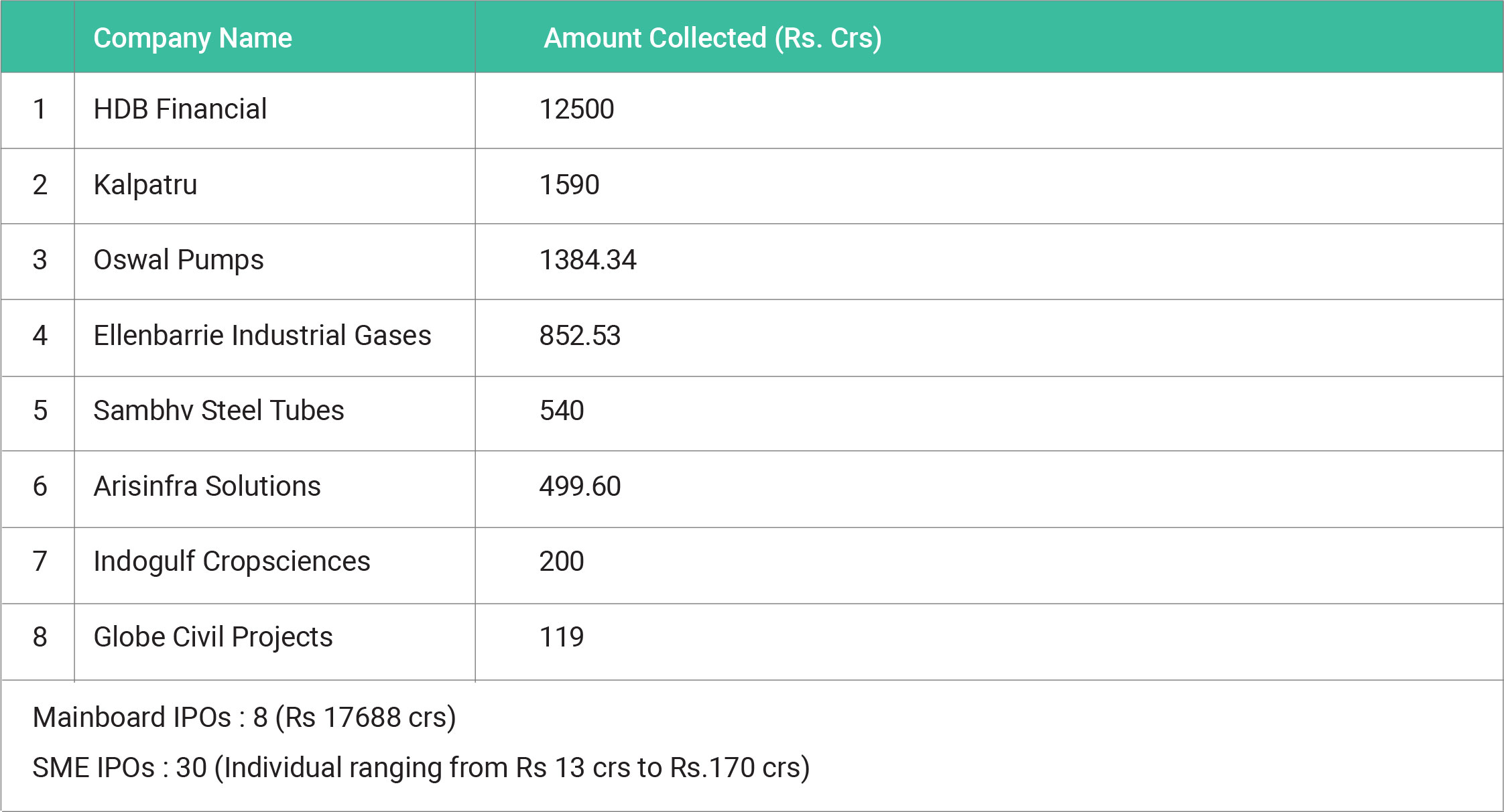Select row number 5 cell
Image resolution: width=1504 pixels, height=812 pixels.
pyautogui.click(x=40, y=411)
